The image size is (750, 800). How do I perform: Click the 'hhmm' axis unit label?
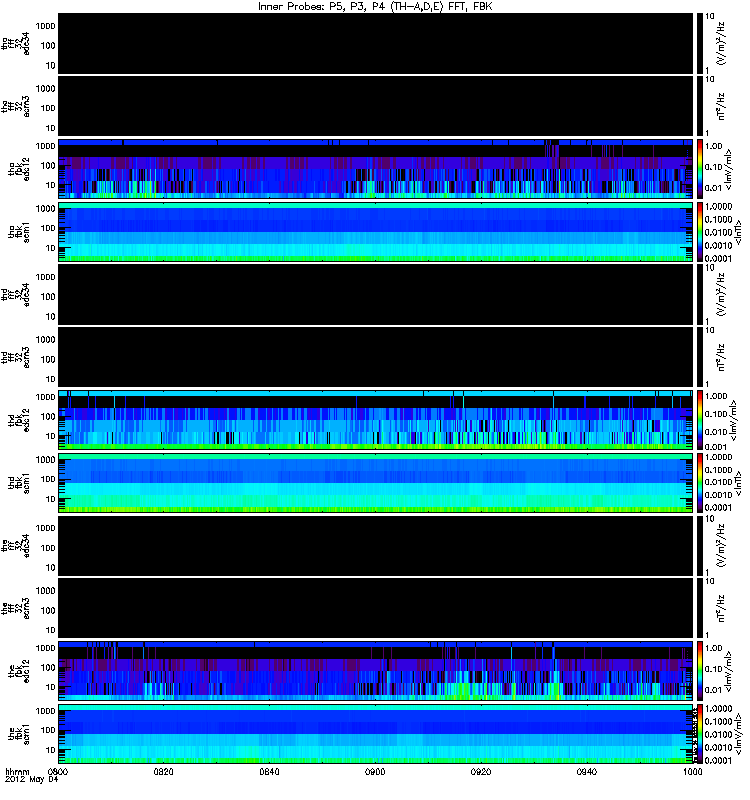(x=17, y=771)
